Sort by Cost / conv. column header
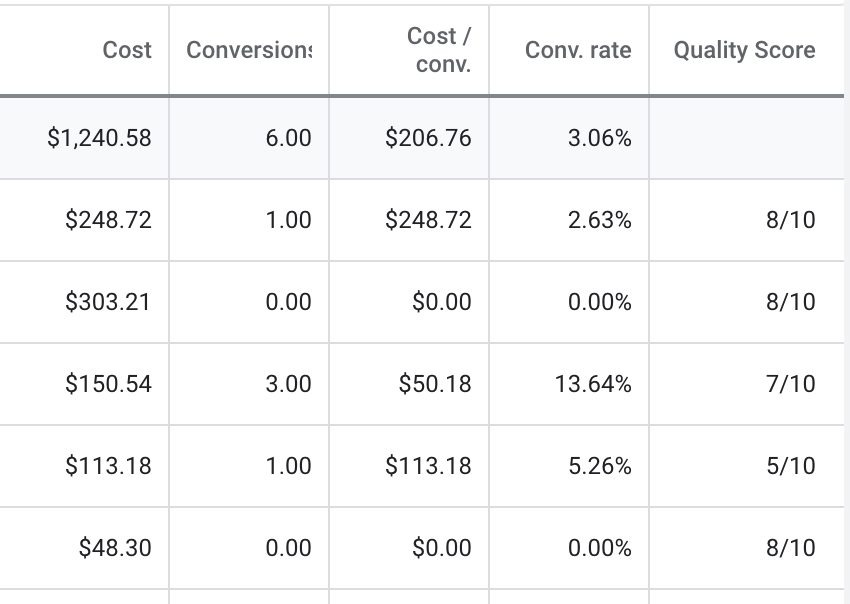Screen dimensions: 850x604 (x=439, y=50)
